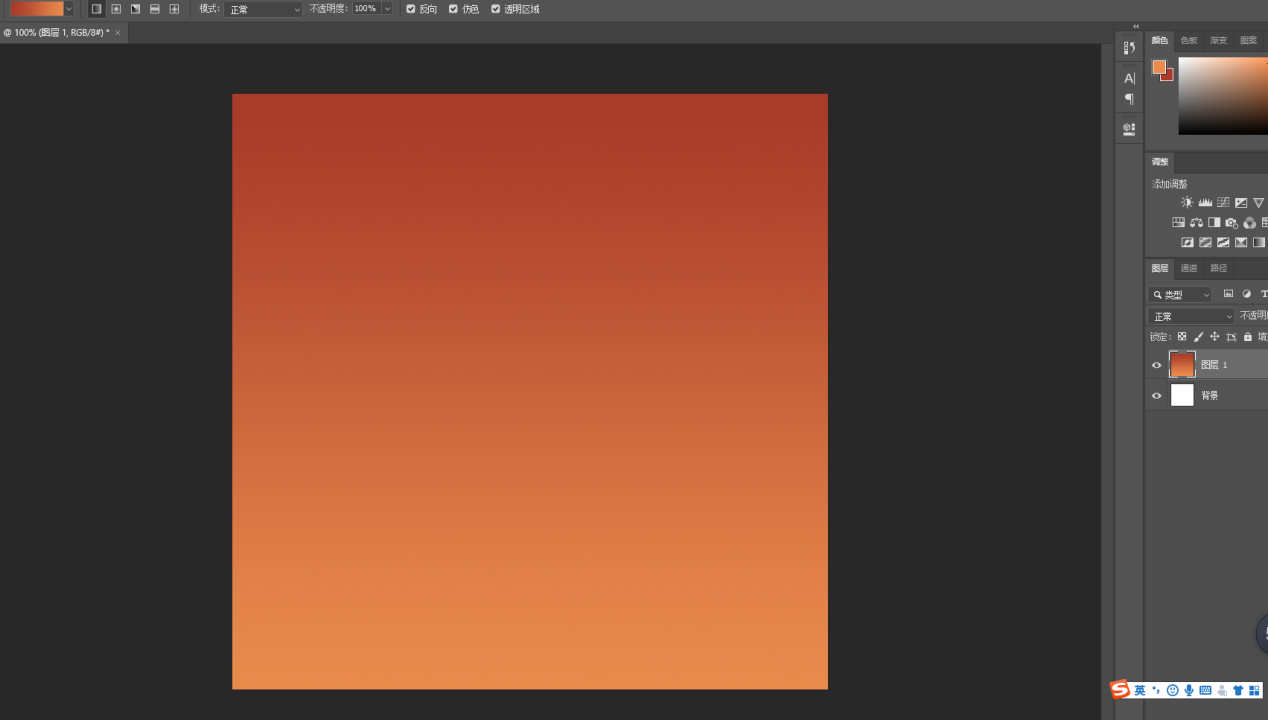Open the History panel icon

(1129, 48)
